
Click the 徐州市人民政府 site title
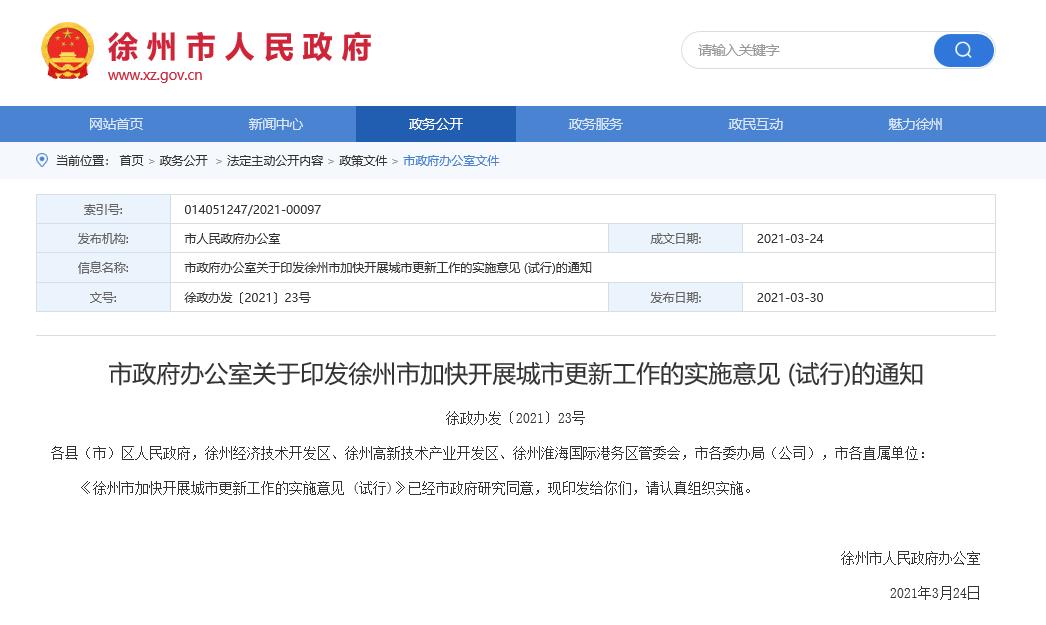point(240,47)
